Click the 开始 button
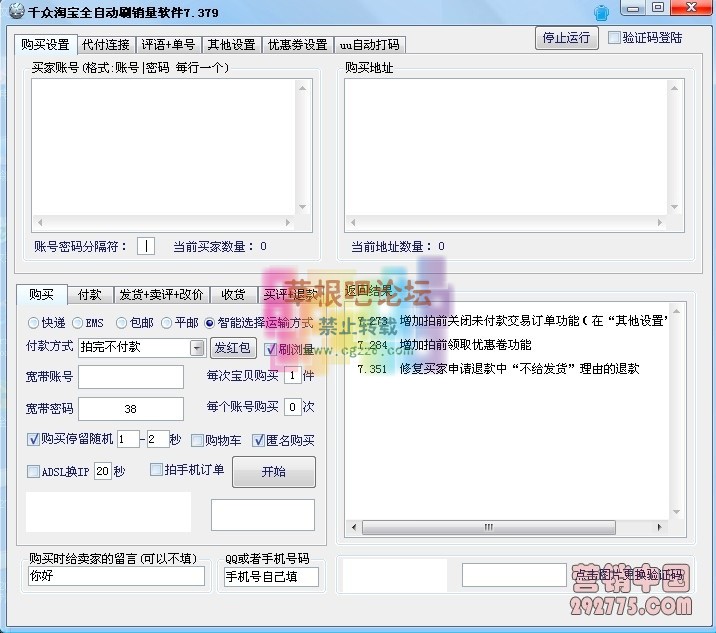Screen dimensions: 716x633 274,472
